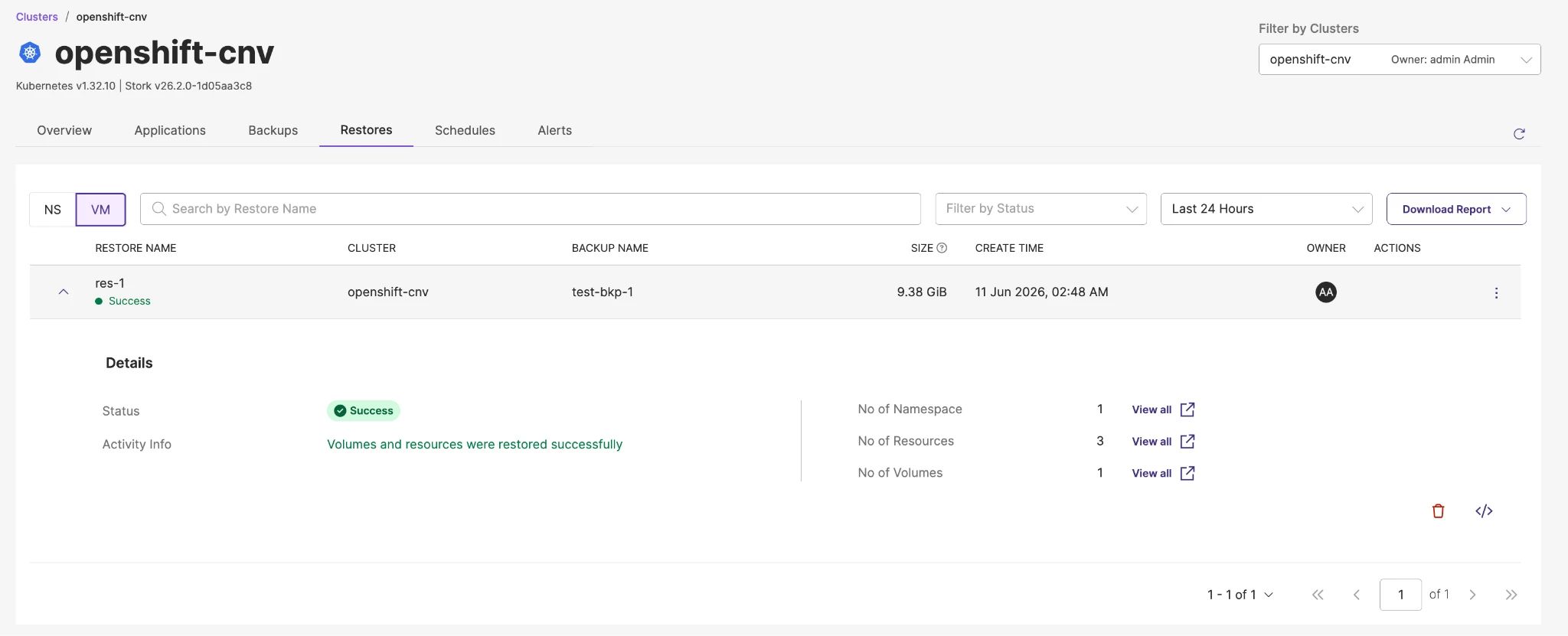Click the CLUSTER column header
This screenshot has width=1568, height=636.
[371, 248]
